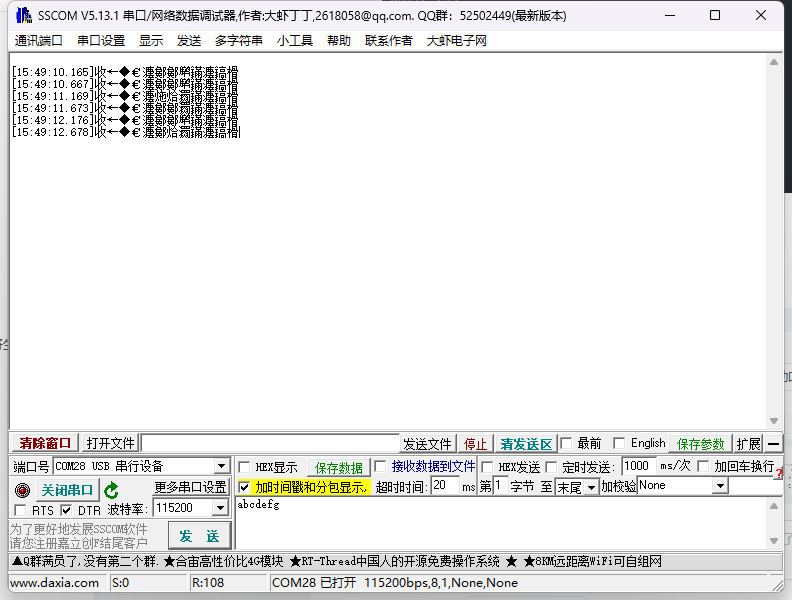Uncheck 加时间戳和分包显示 checkbox

[x=244, y=487]
